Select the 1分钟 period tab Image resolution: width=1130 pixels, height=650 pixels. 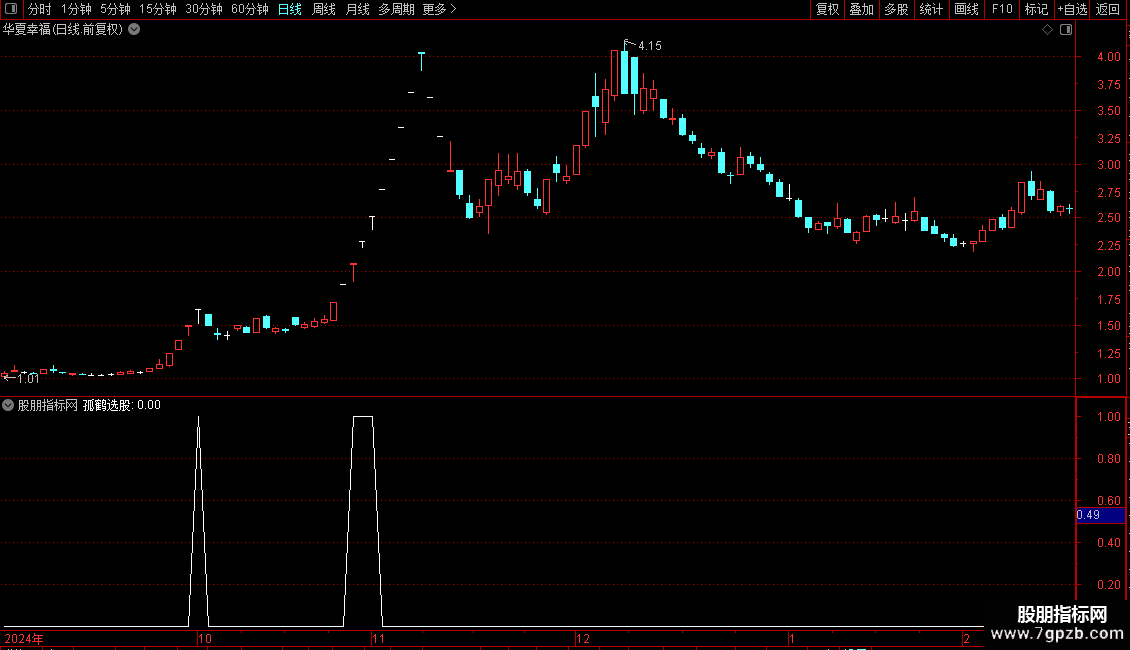pyautogui.click(x=76, y=9)
